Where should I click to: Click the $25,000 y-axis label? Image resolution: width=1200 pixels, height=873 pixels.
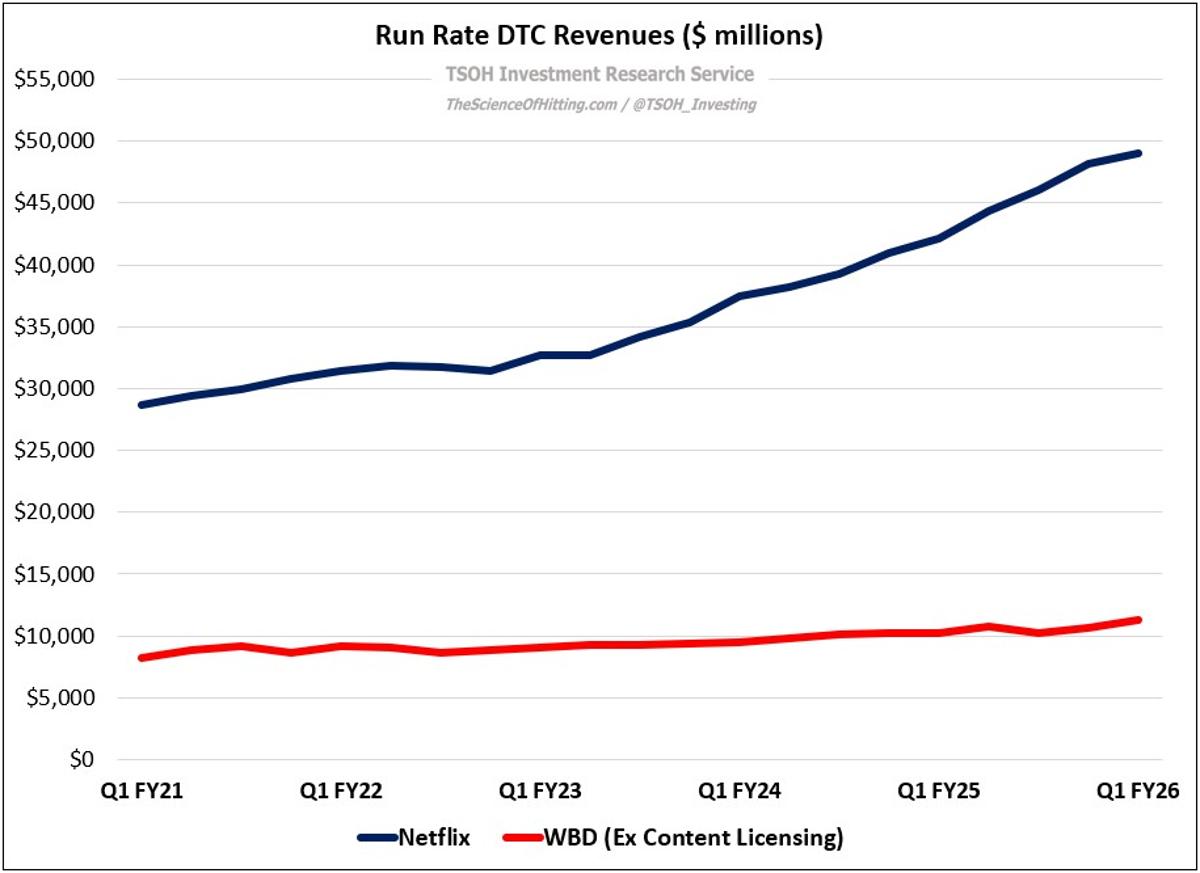(x=53, y=451)
